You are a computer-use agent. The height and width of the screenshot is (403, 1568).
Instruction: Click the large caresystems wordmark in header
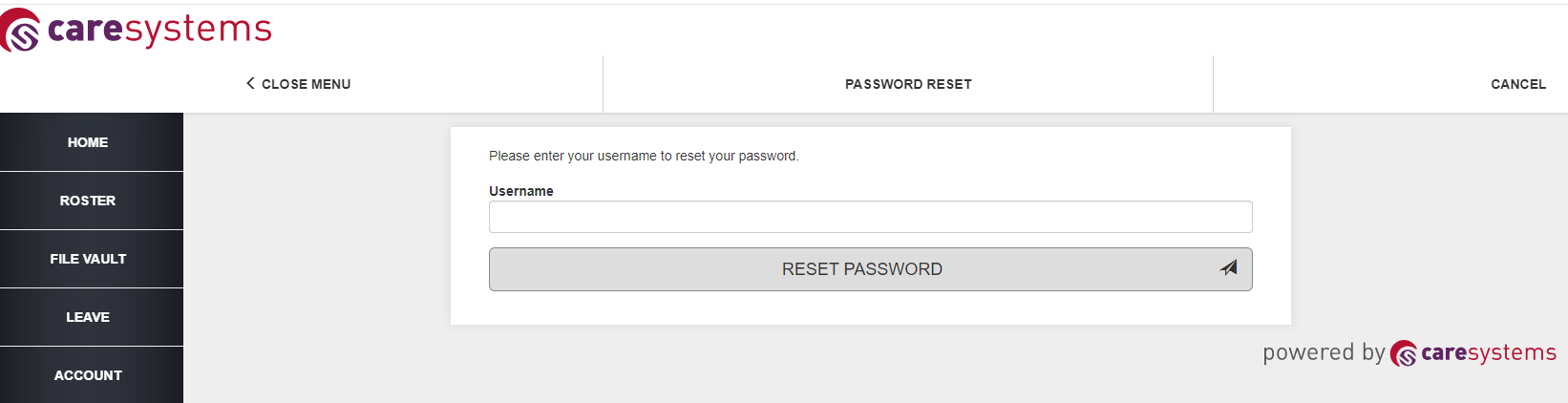[159, 30]
